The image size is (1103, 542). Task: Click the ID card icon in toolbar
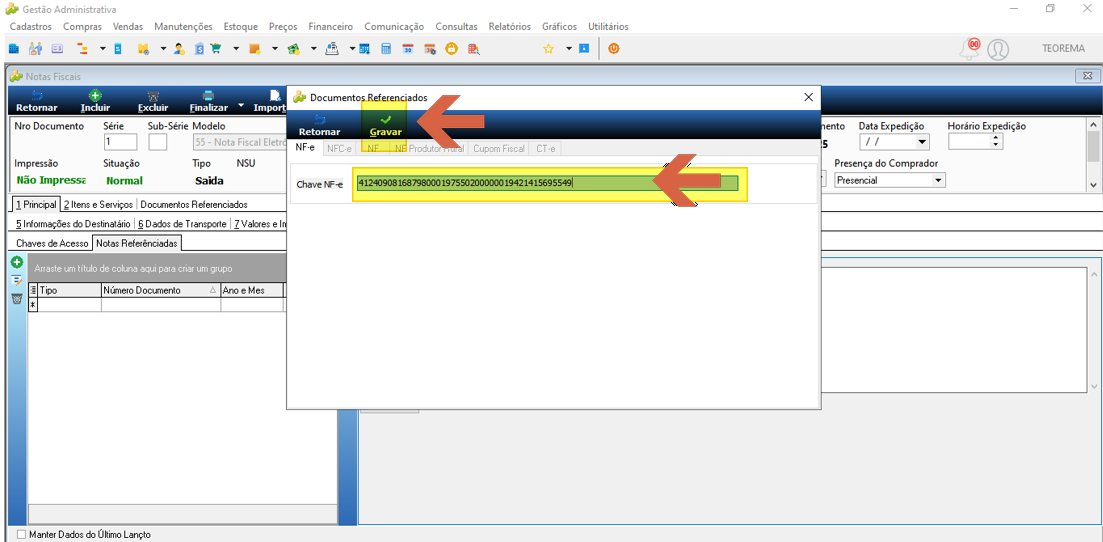coord(58,49)
